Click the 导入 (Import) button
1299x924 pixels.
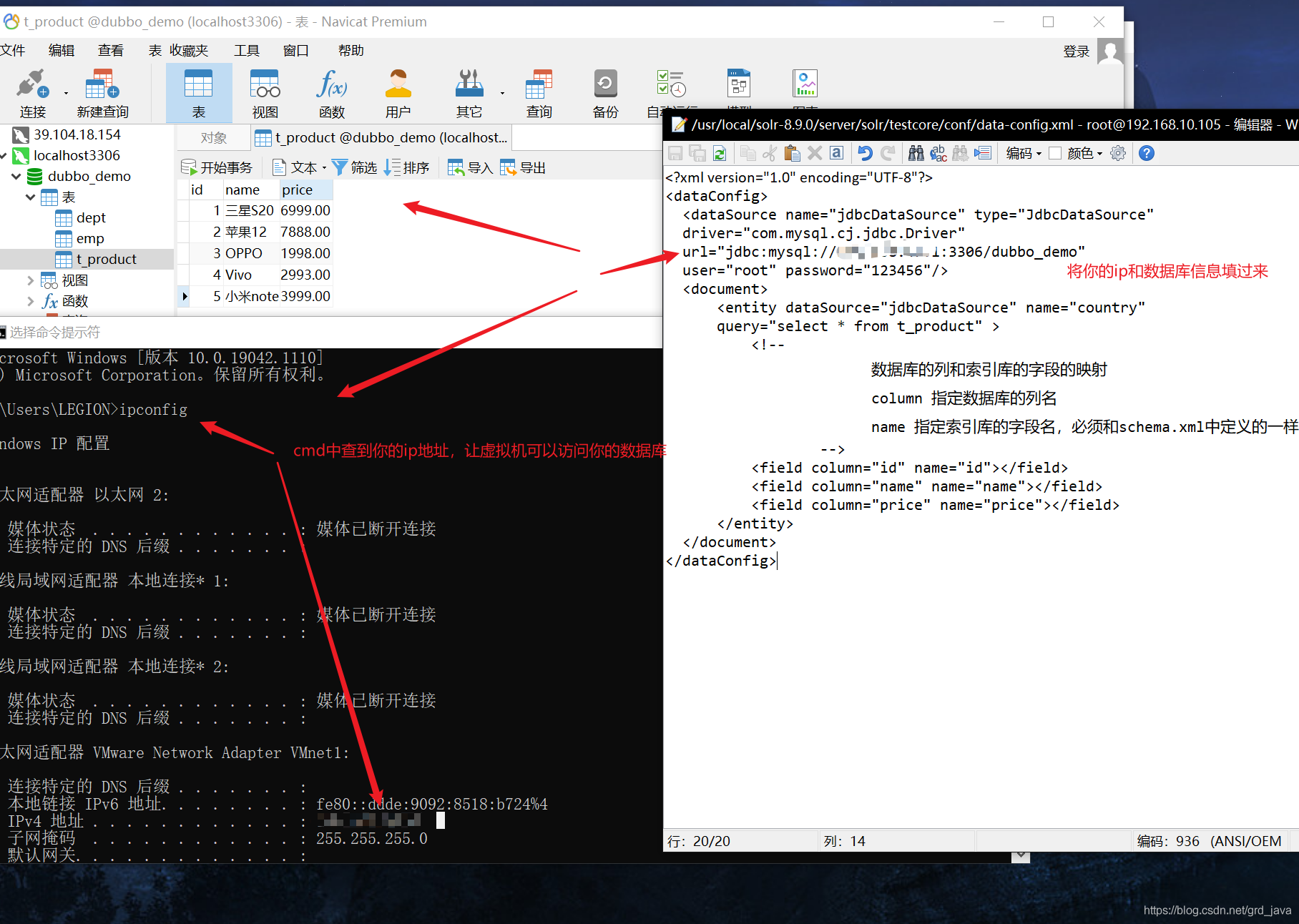(x=471, y=167)
